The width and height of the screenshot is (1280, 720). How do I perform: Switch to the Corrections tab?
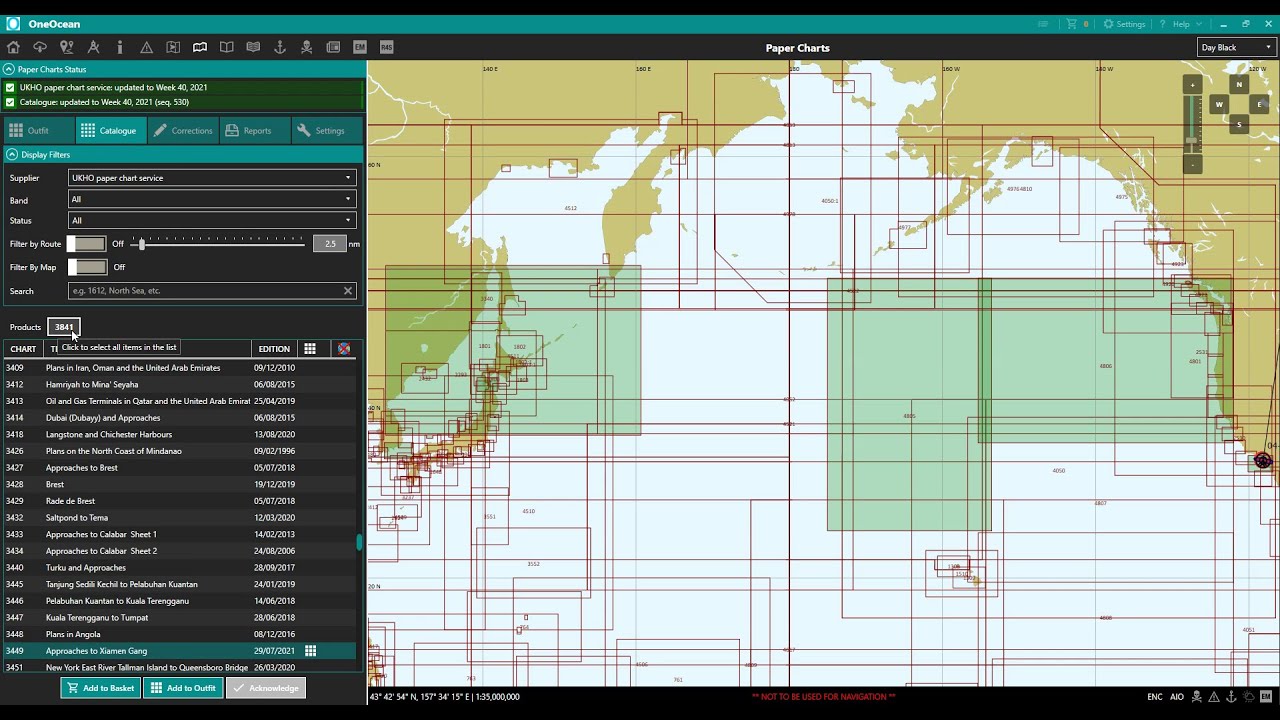pyautogui.click(x=183, y=130)
